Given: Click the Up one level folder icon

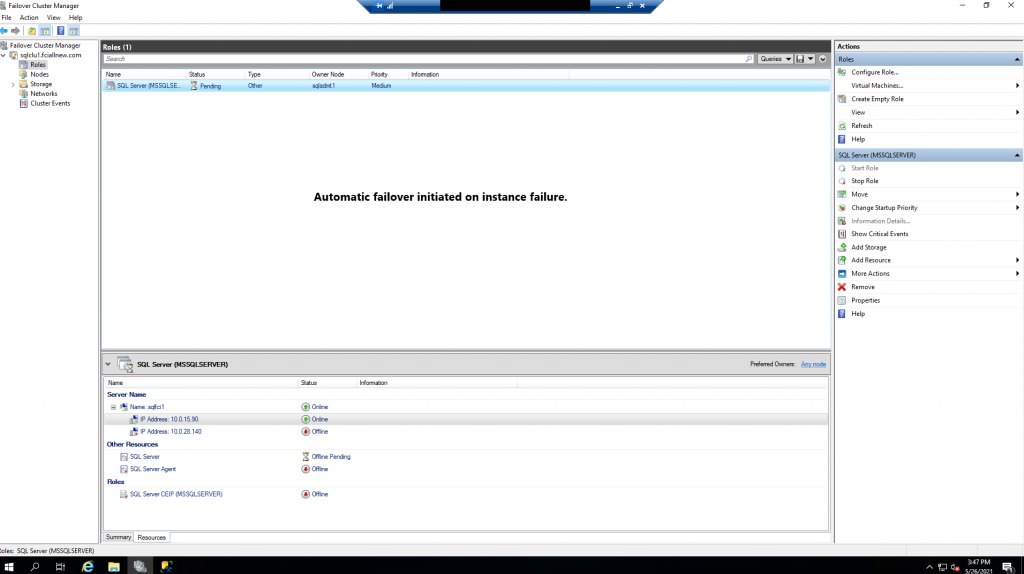Looking at the screenshot, I should tap(32, 31).
